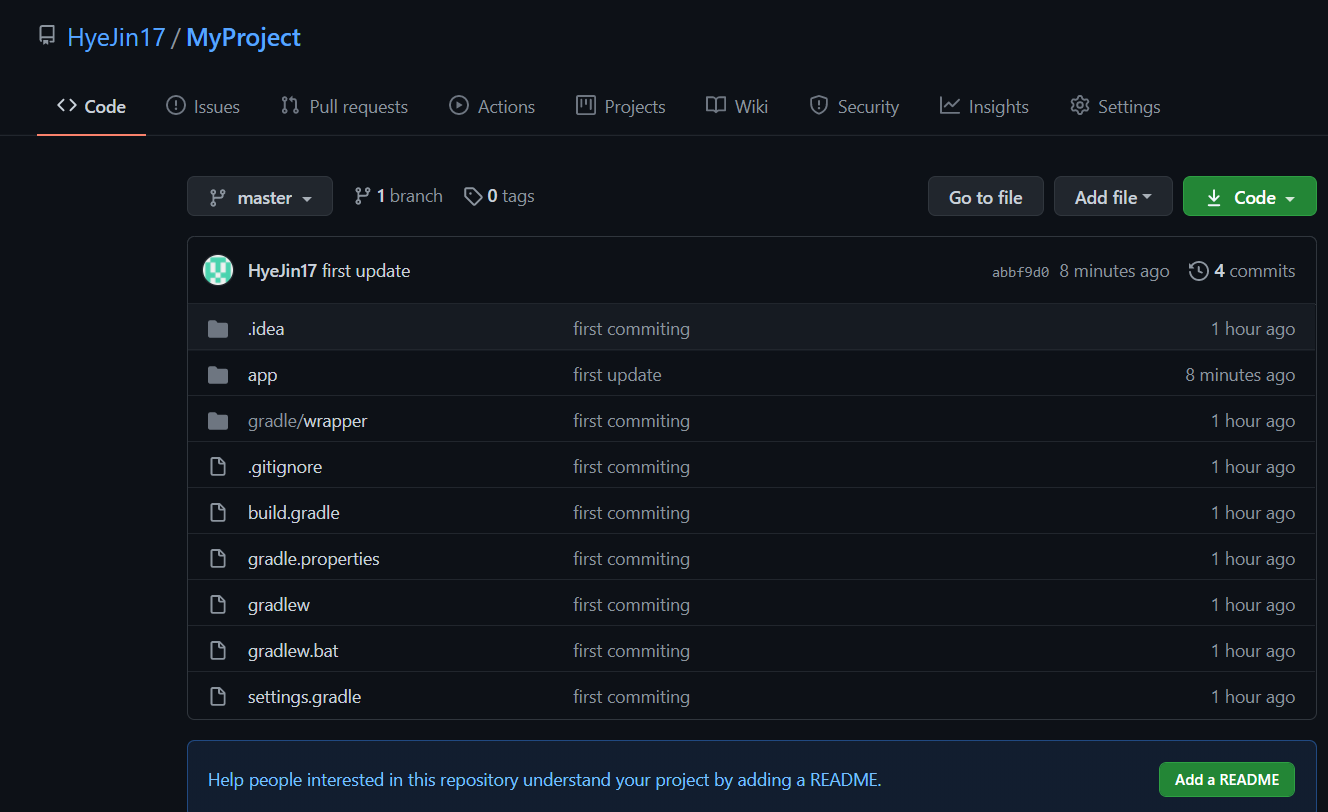The image size is (1328, 812).
Task: Open the master branch selector dropdown
Action: click(x=259, y=197)
